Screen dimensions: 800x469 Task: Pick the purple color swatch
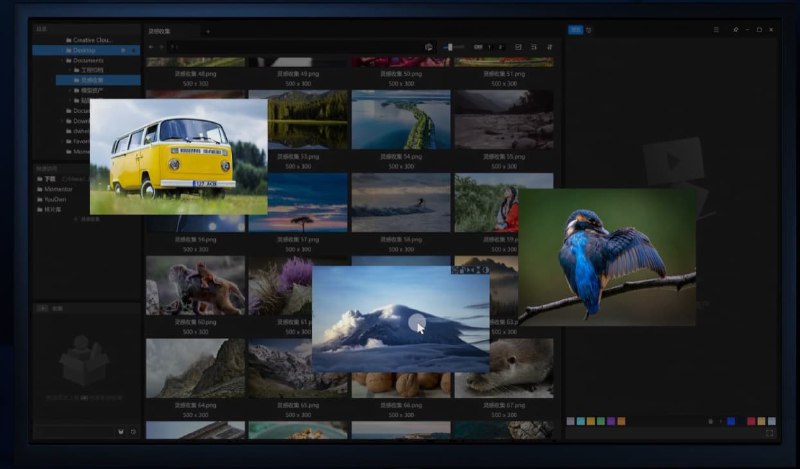(611, 421)
